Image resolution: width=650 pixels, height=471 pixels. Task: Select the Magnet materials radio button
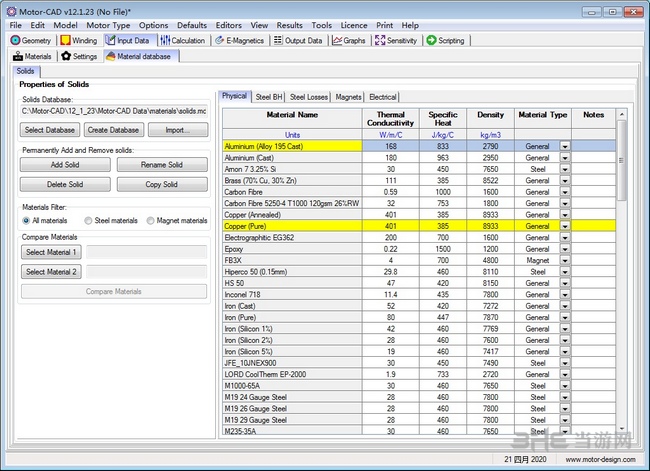[150, 221]
